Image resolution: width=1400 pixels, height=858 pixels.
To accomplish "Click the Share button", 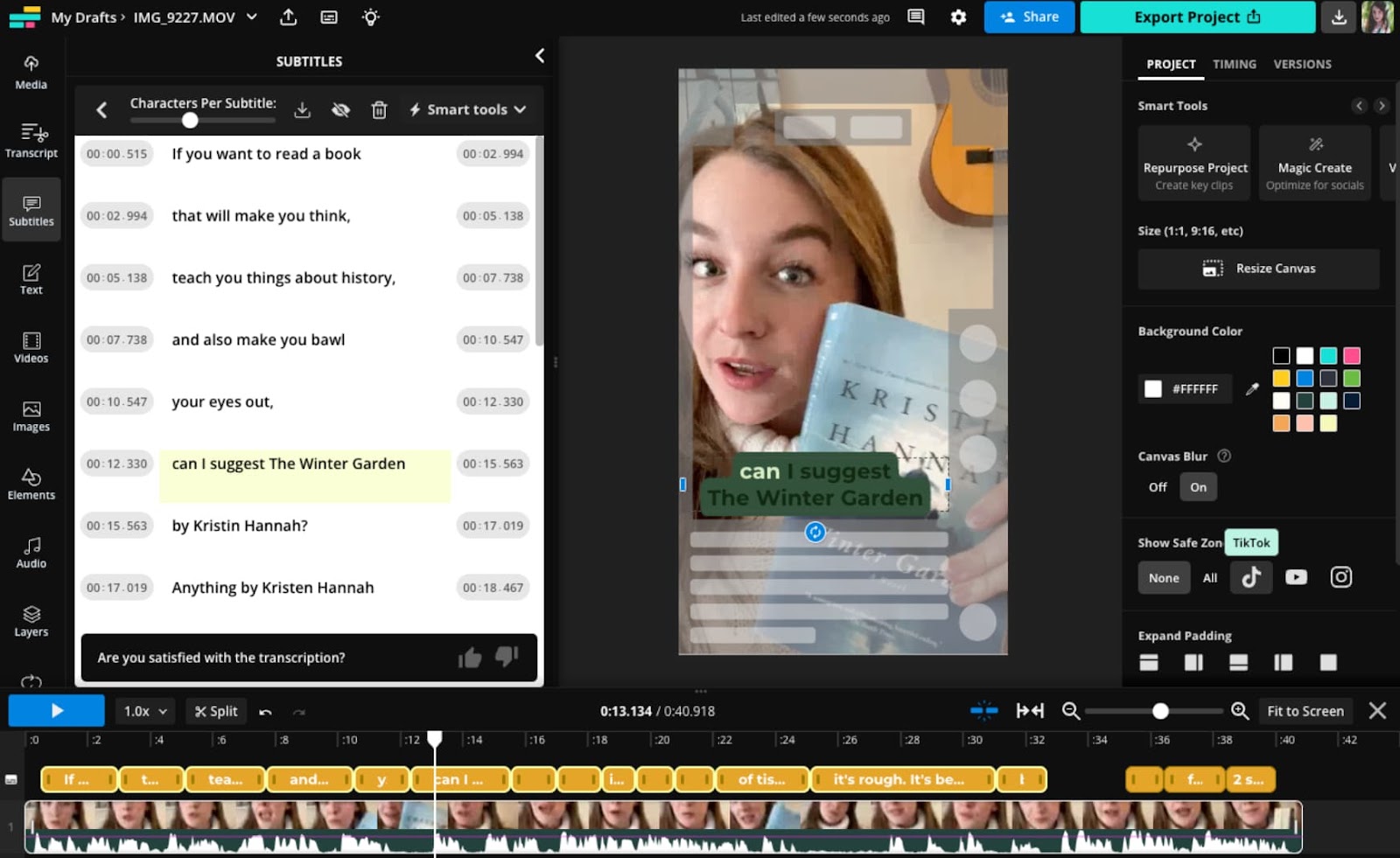I will point(1029,17).
